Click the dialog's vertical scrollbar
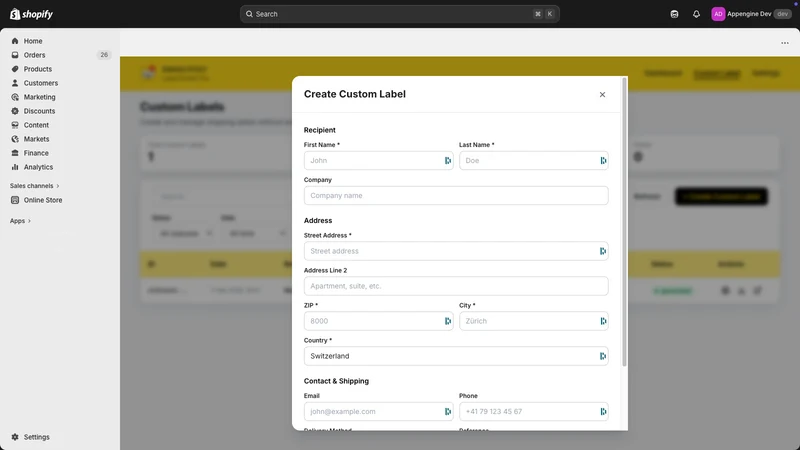Screen dimensions: 800x450 click(x=624, y=222)
